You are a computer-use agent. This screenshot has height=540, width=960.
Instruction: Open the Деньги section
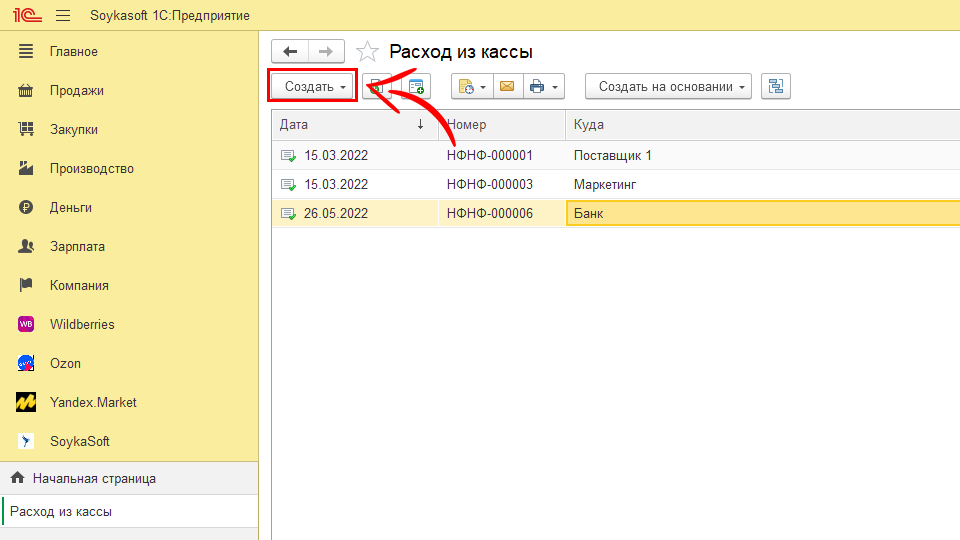tap(71, 208)
